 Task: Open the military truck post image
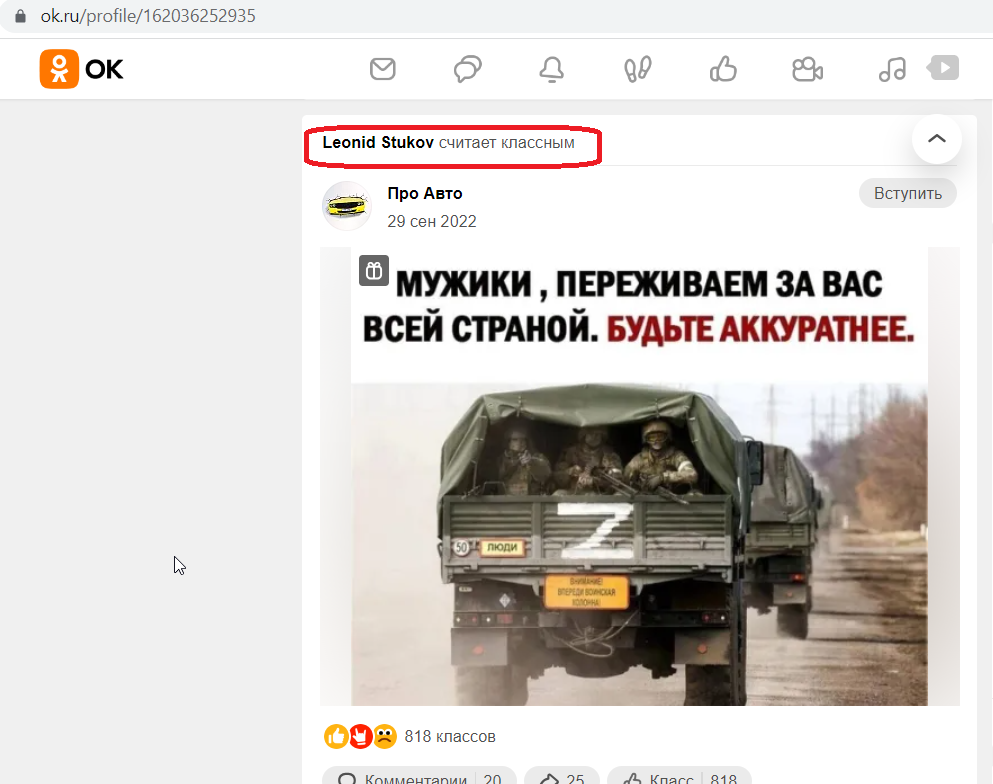click(640, 476)
